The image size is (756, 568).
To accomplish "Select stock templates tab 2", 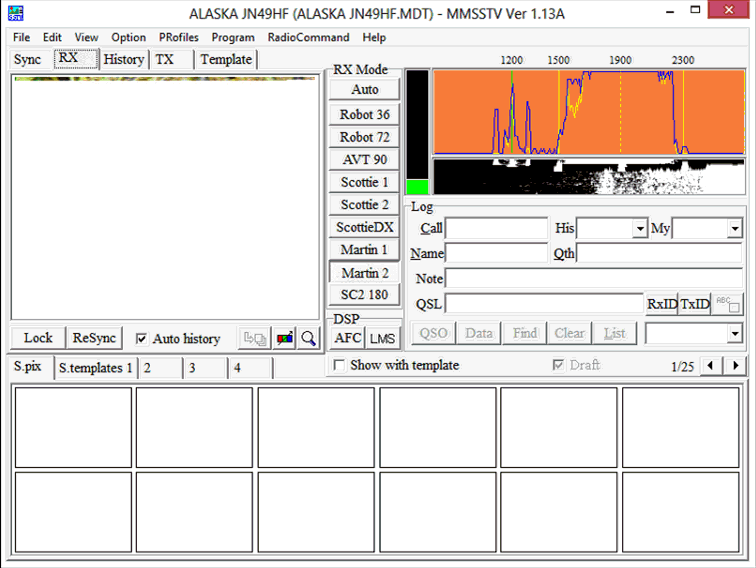I will tap(161, 368).
